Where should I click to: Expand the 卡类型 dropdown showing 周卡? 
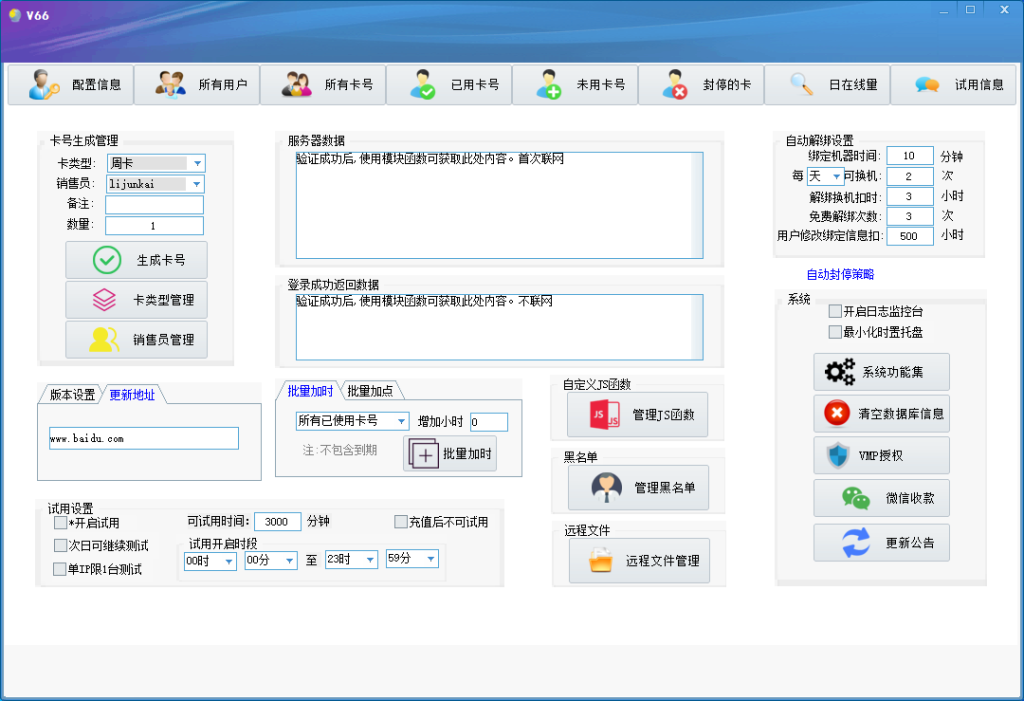197,163
